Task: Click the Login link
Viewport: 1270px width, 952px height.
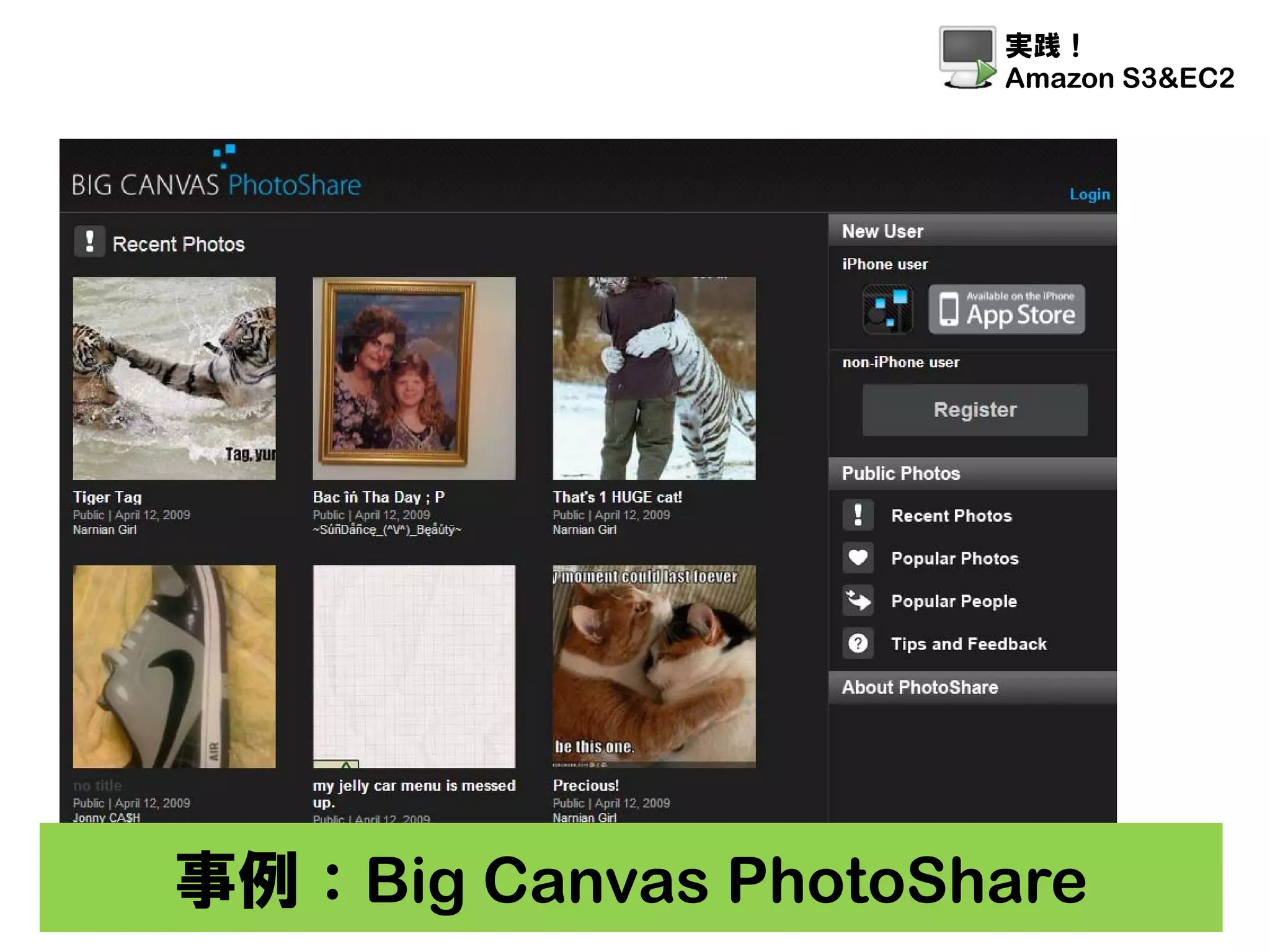Action: [x=1089, y=195]
